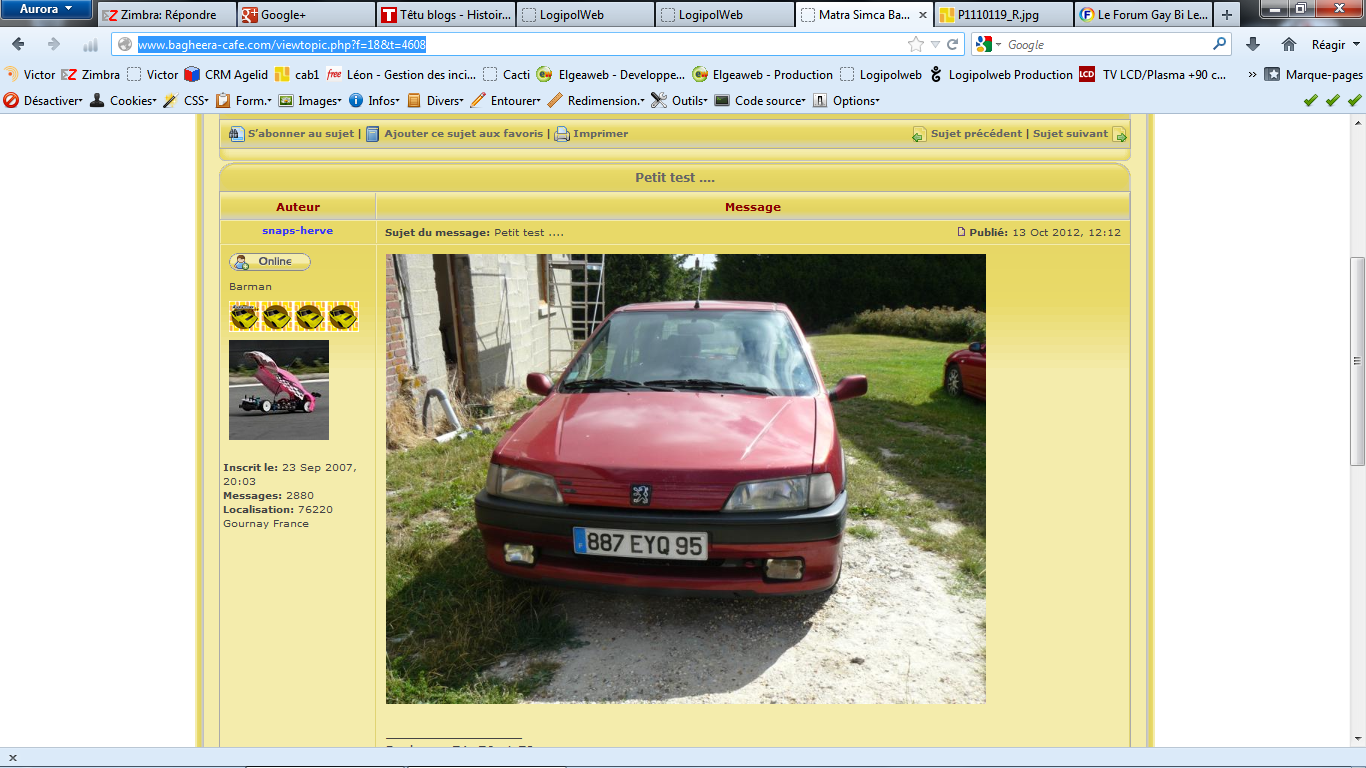Image resolution: width=1366 pixels, height=768 pixels.
Task: Click the post icon before Publié
Action: 962,232
